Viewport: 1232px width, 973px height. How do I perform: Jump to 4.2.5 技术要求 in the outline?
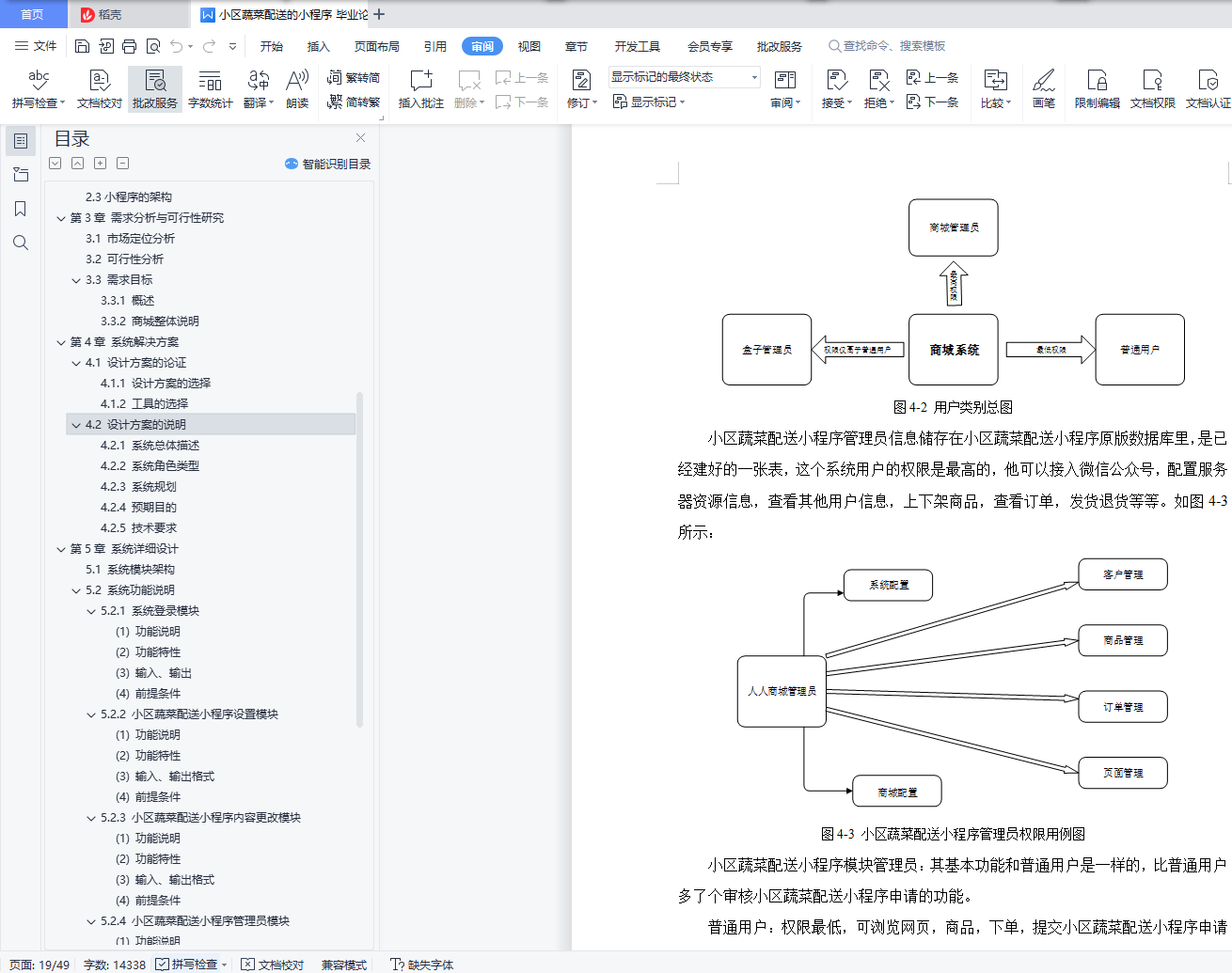[x=138, y=528]
